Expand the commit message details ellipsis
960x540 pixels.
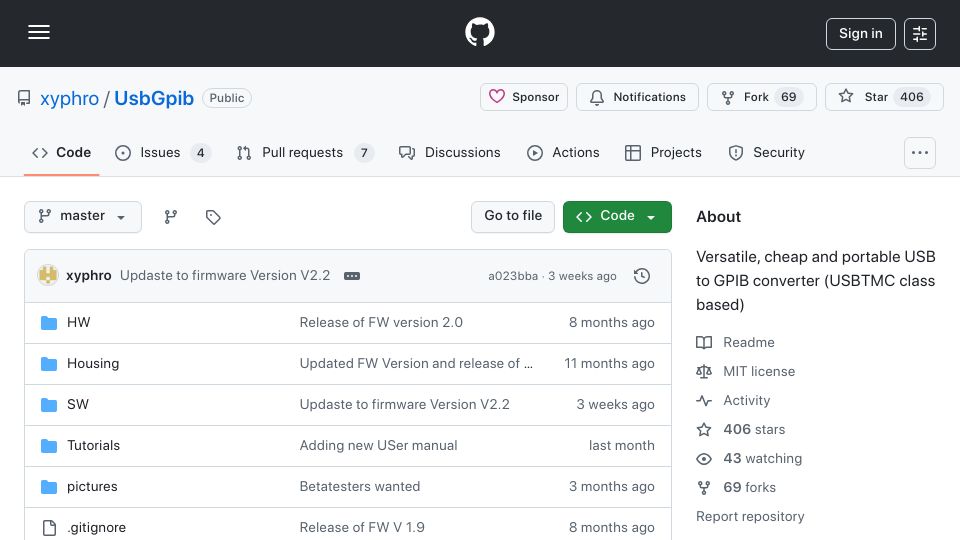pyautogui.click(x=352, y=276)
